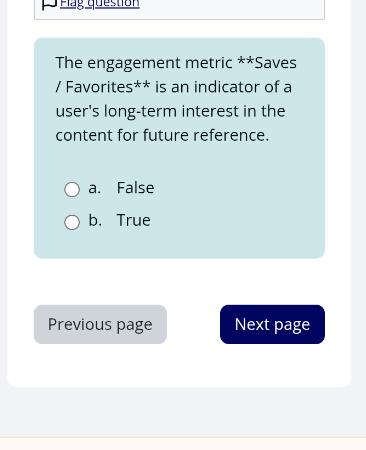Click the '**Saves' text in the question
Viewport: 366px width, 450px height.
[267, 63]
